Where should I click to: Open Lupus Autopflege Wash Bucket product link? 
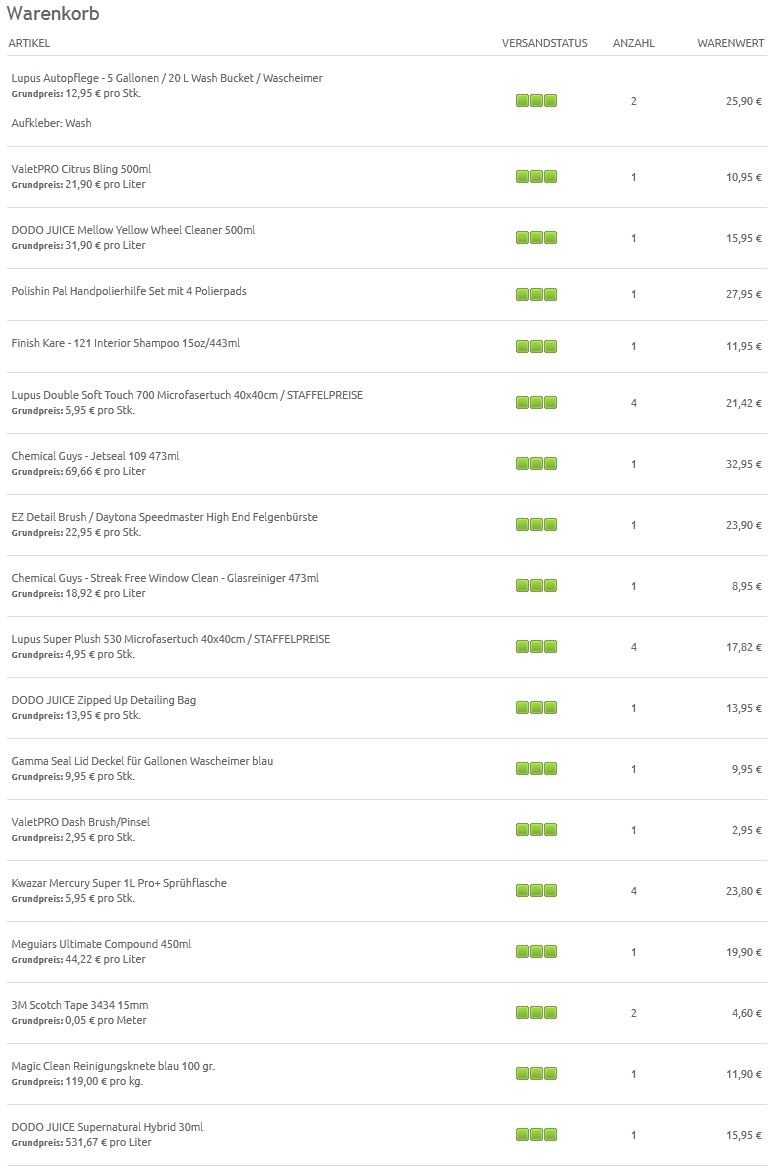pyautogui.click(x=166, y=78)
